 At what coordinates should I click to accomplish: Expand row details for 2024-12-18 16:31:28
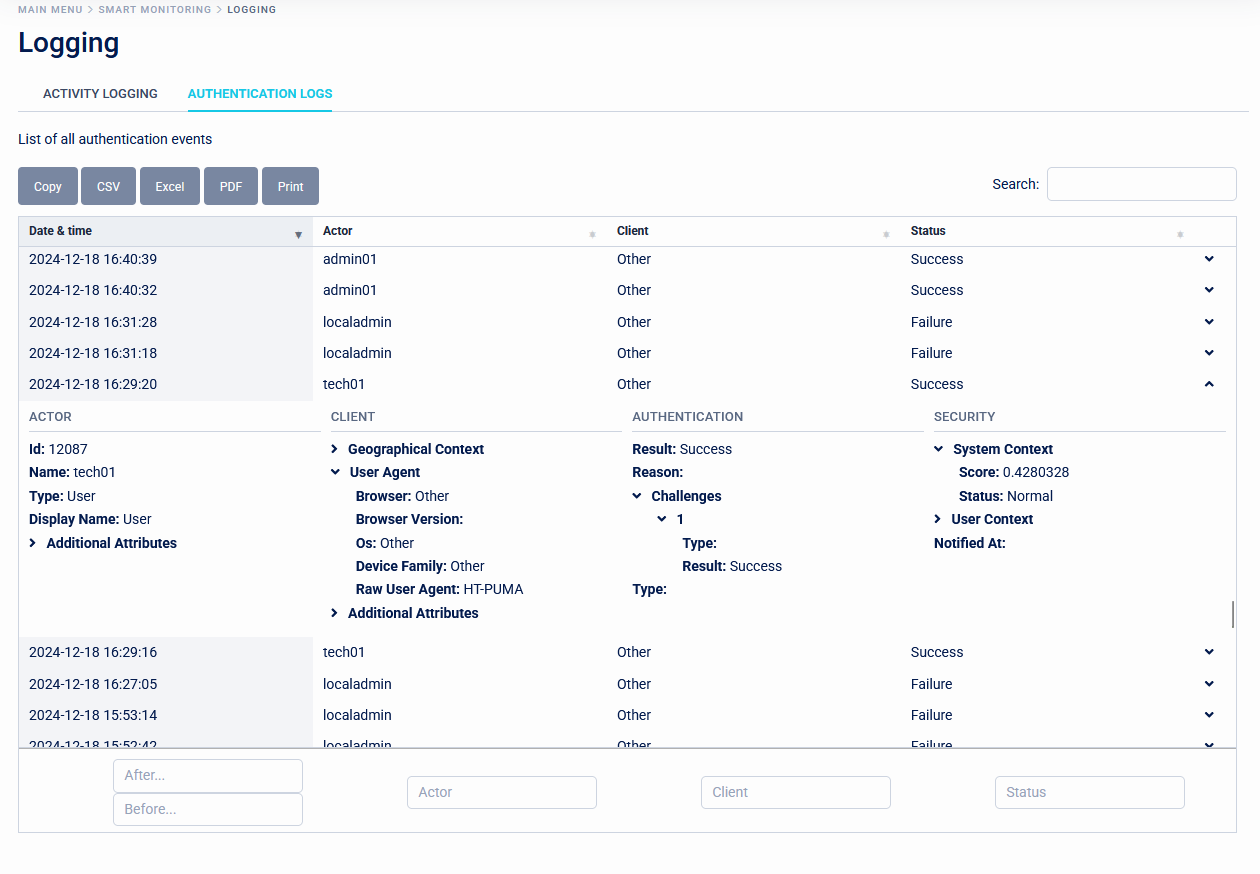click(x=1209, y=322)
